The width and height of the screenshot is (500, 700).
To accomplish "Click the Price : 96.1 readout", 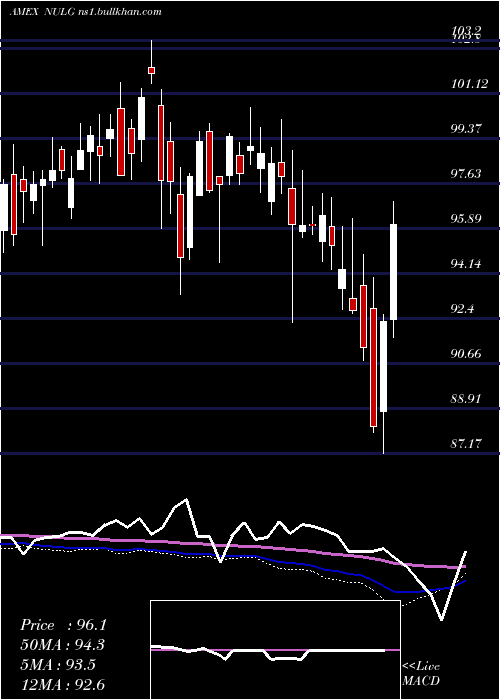I will (63, 625).
